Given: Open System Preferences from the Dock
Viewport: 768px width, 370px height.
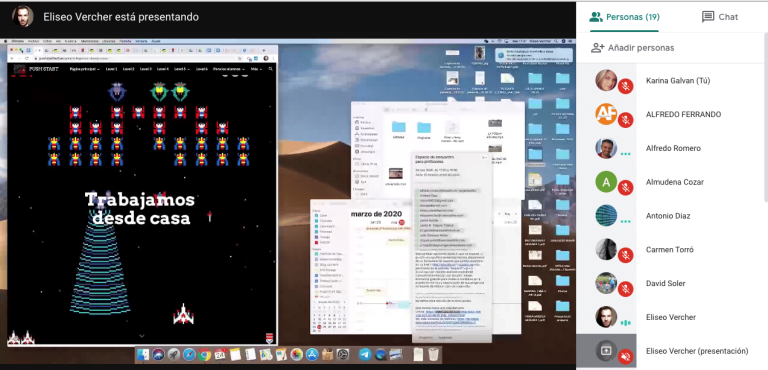Looking at the screenshot, I should point(342,354).
